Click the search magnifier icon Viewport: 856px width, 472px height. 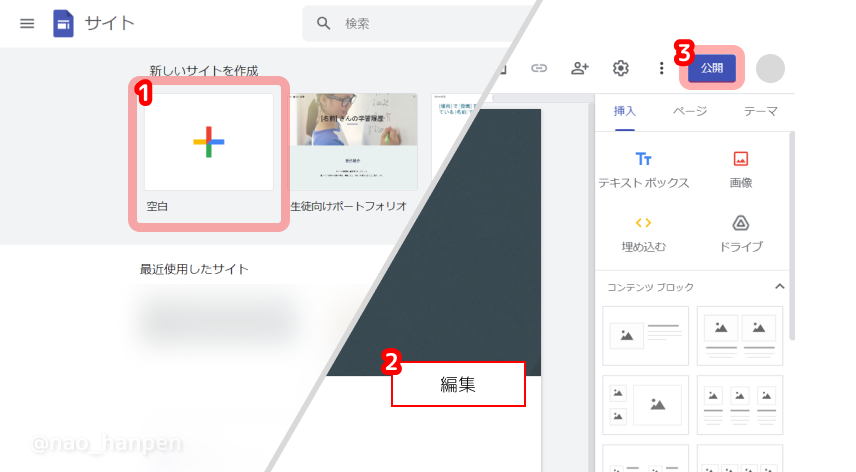coord(323,23)
